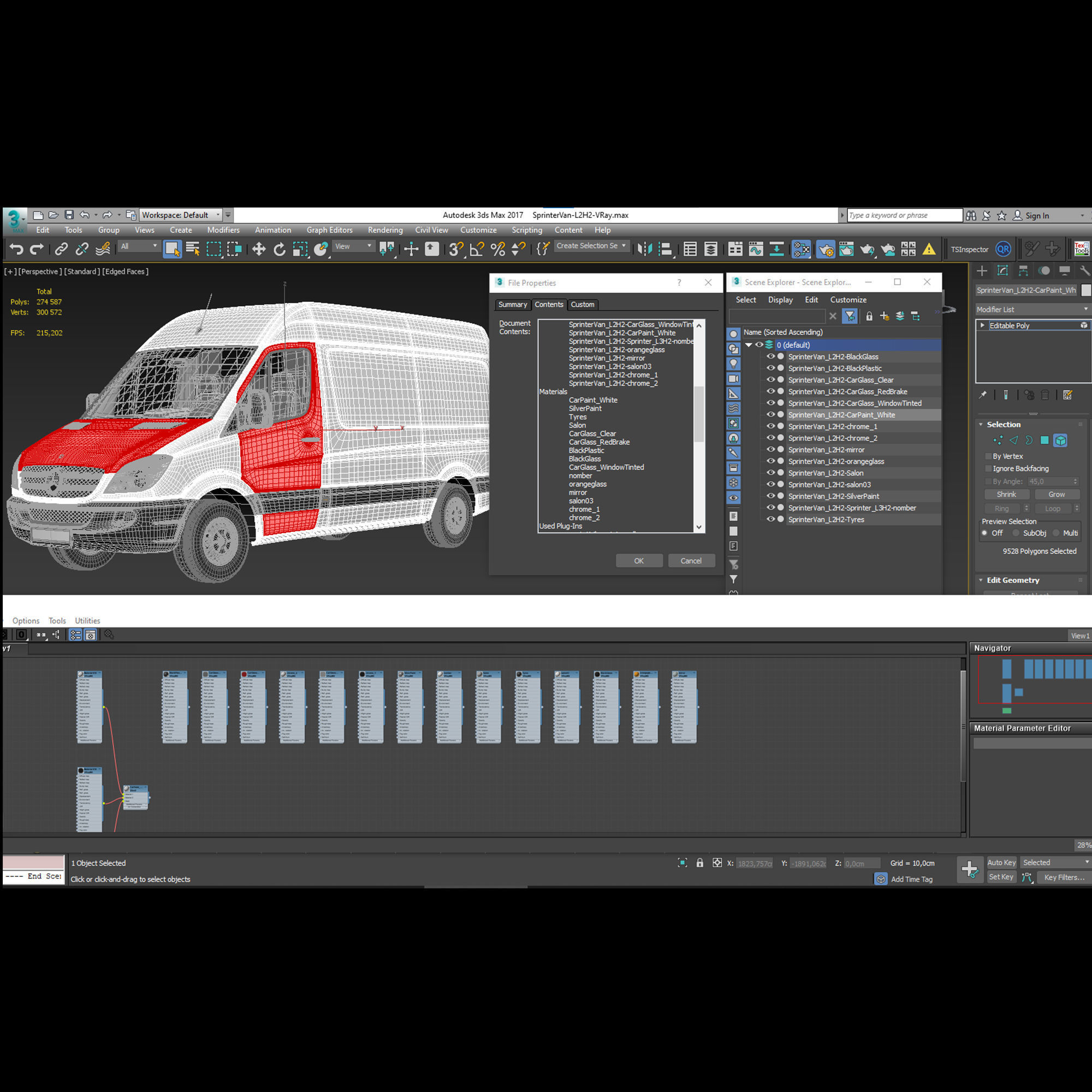Click the object color swatch beside name field

pos(1086,290)
